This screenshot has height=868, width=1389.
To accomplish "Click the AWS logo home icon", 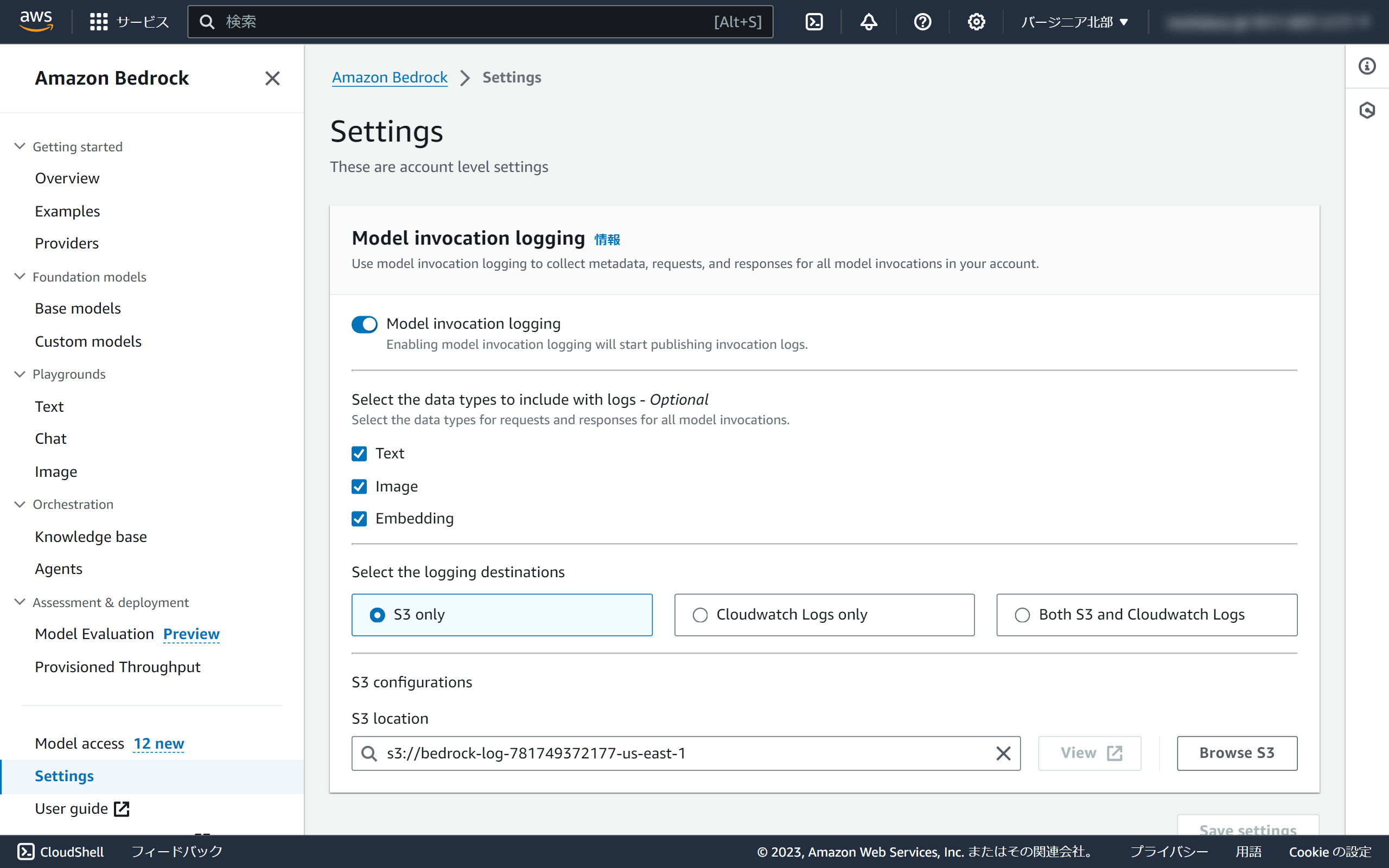I will [x=36, y=21].
